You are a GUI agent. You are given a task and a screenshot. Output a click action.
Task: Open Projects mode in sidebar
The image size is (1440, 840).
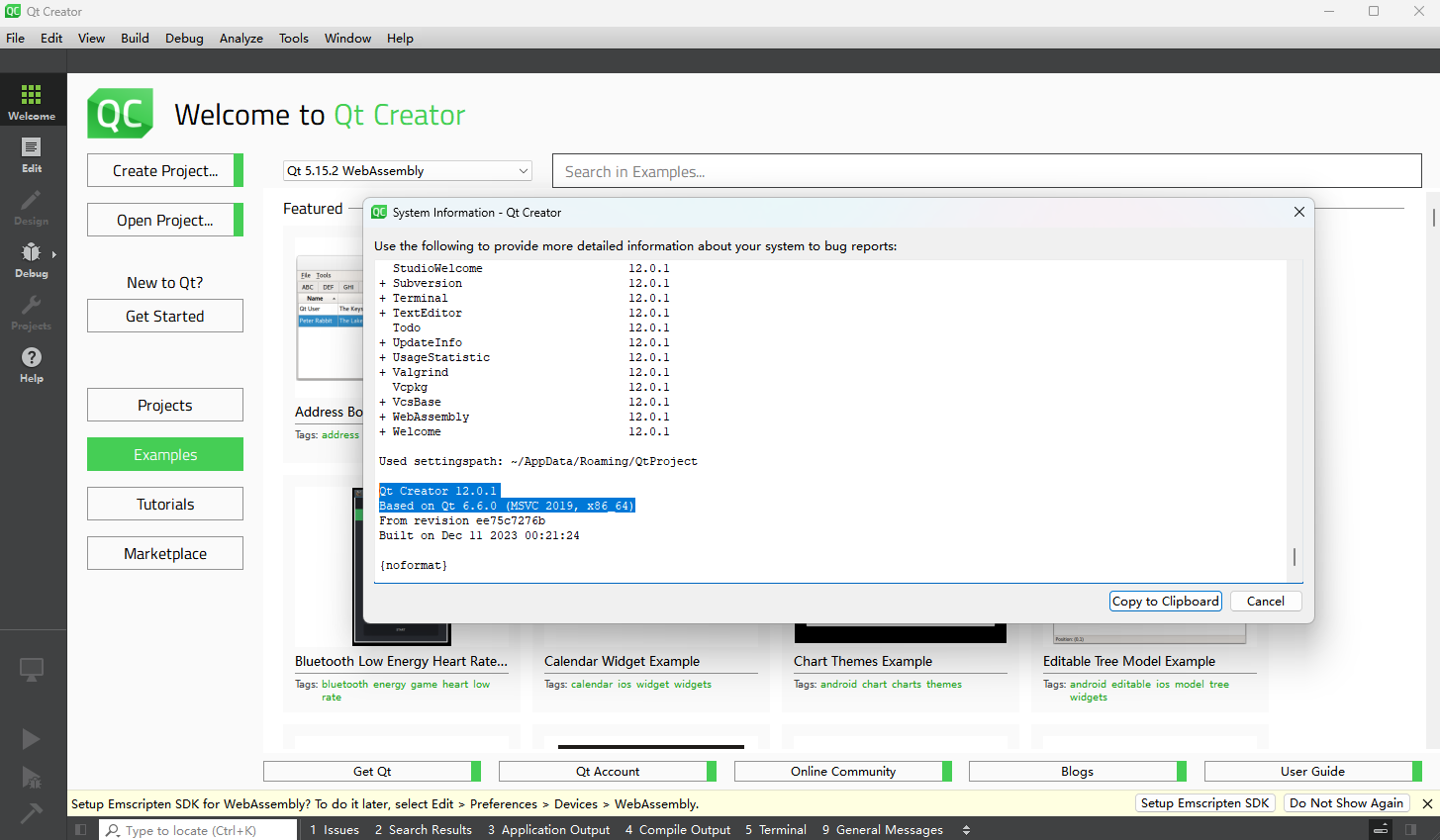(32, 313)
